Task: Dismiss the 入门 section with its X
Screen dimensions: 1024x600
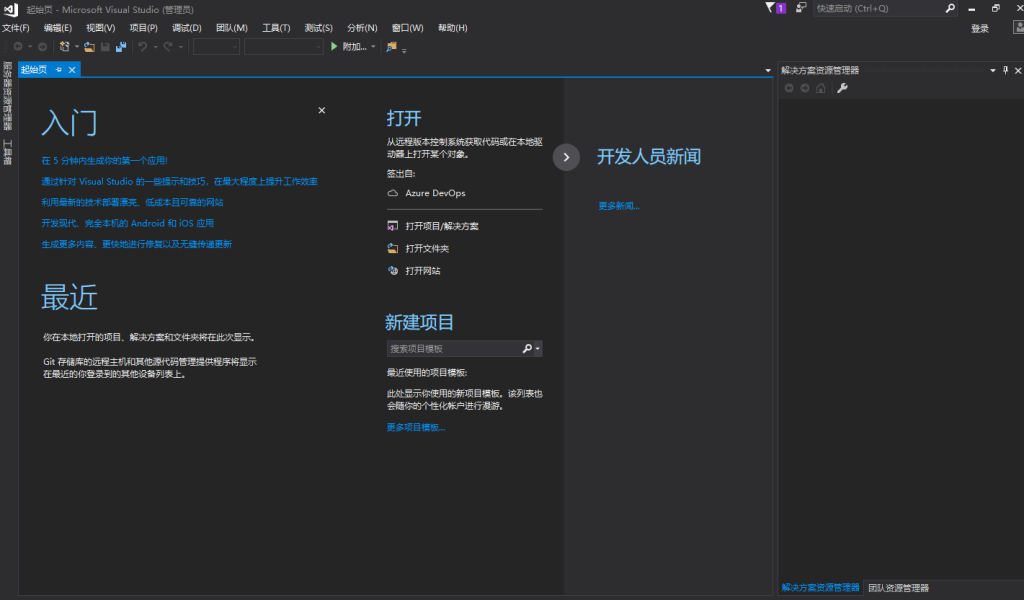Action: click(x=321, y=111)
